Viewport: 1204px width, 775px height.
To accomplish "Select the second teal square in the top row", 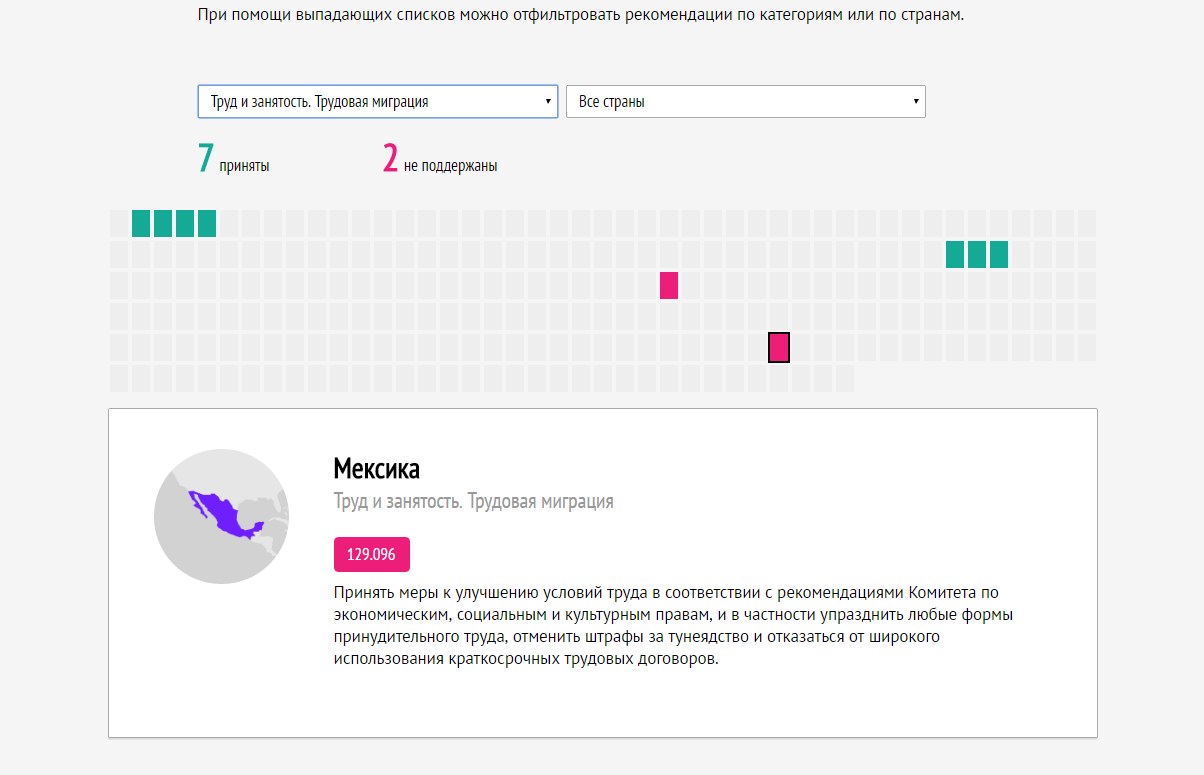I will [163, 223].
